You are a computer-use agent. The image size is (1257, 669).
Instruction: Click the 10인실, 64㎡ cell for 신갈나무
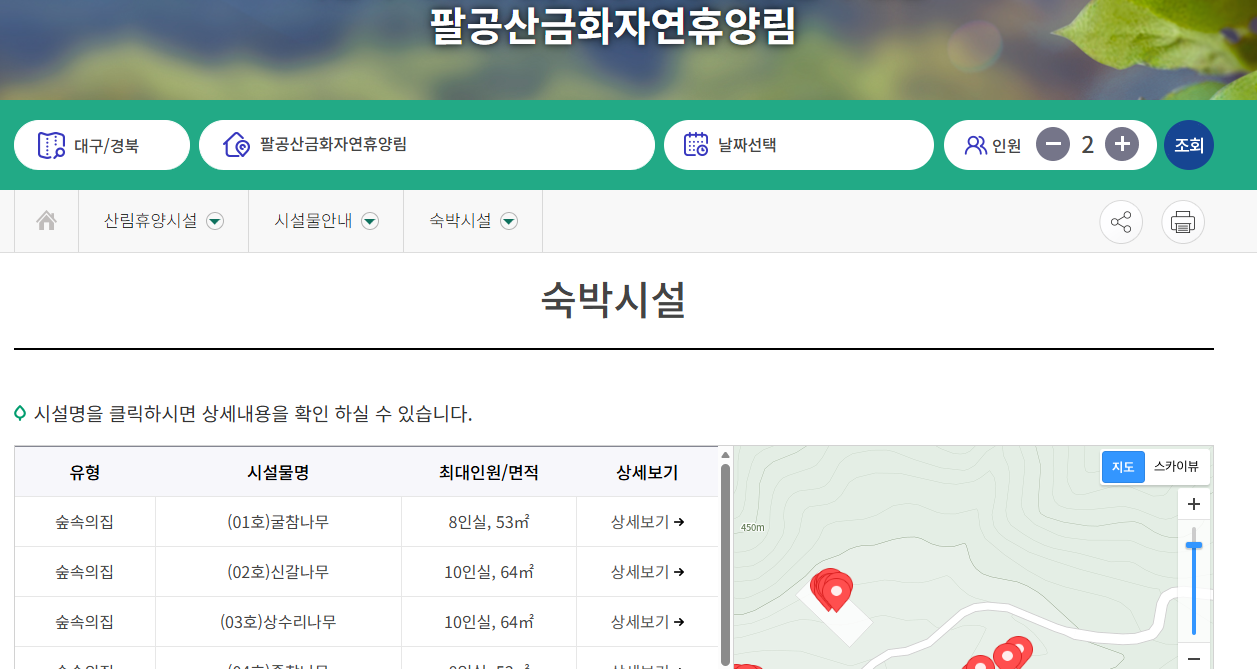tap(489, 572)
